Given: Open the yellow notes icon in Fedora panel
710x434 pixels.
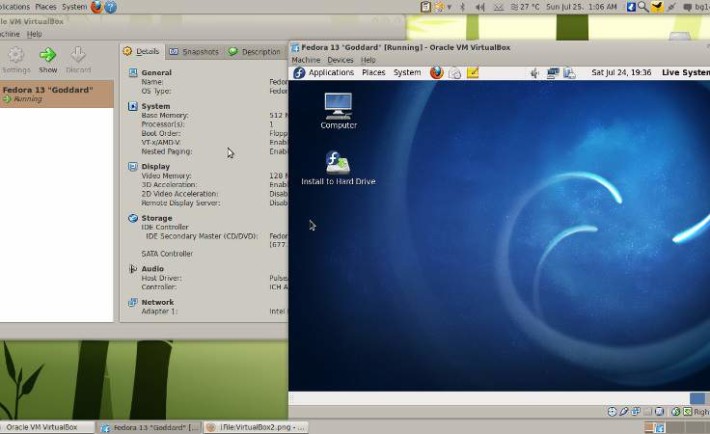Looking at the screenshot, I should [x=472, y=72].
